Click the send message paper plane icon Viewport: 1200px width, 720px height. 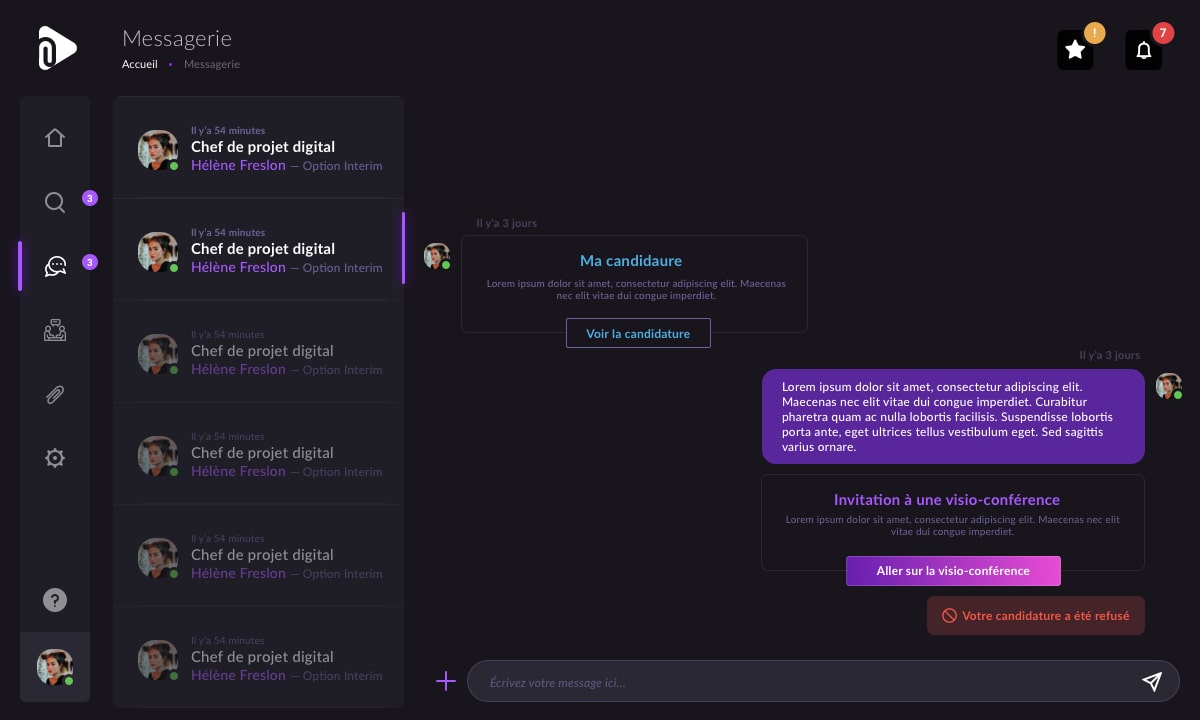coord(1152,681)
